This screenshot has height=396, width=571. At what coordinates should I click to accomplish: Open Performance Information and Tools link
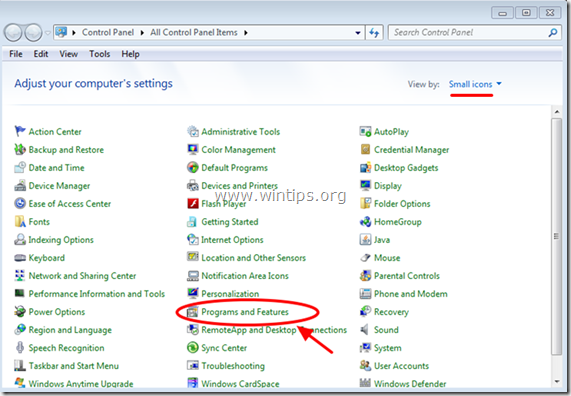point(97,294)
